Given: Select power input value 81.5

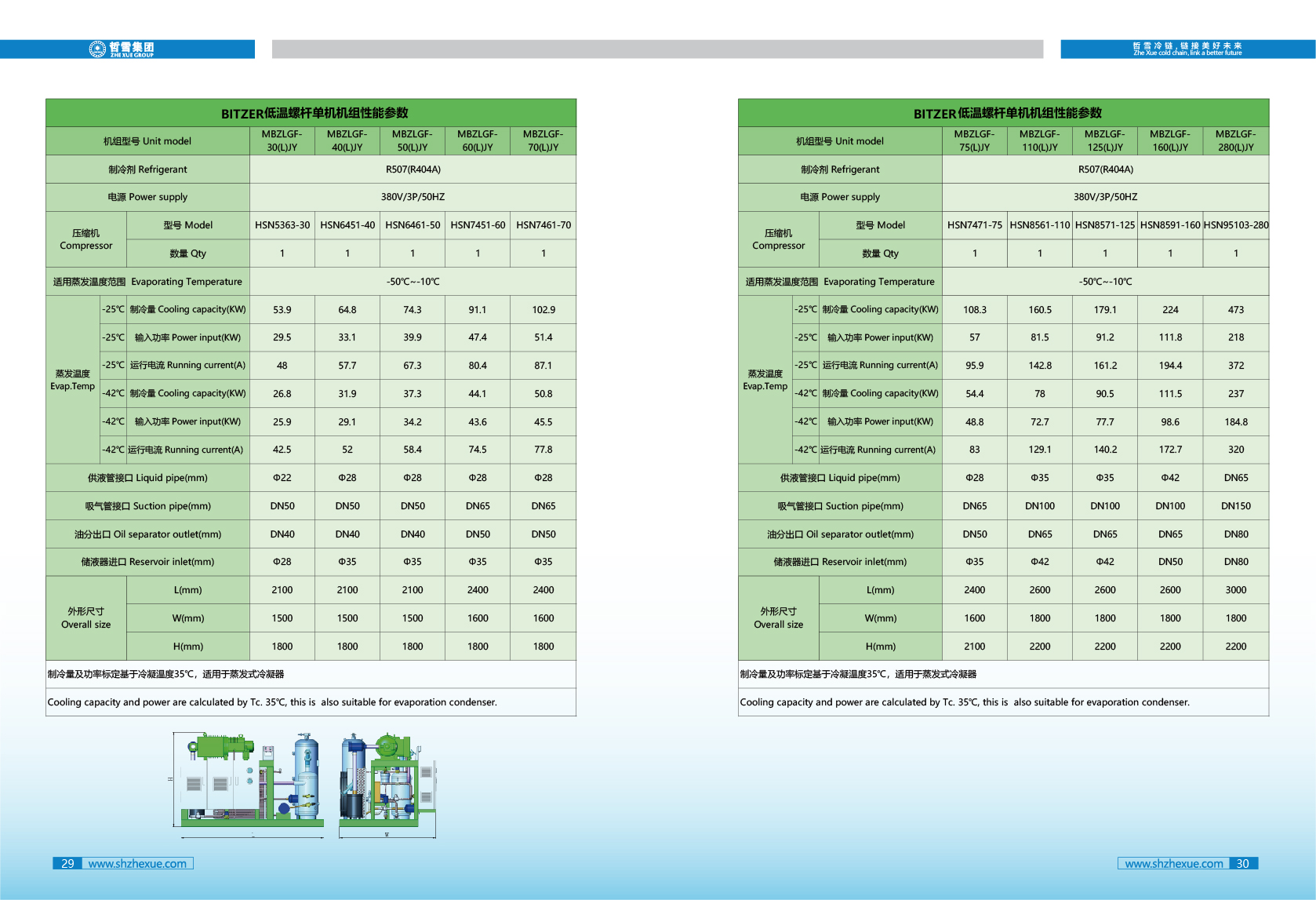Looking at the screenshot, I should pos(1040,337).
